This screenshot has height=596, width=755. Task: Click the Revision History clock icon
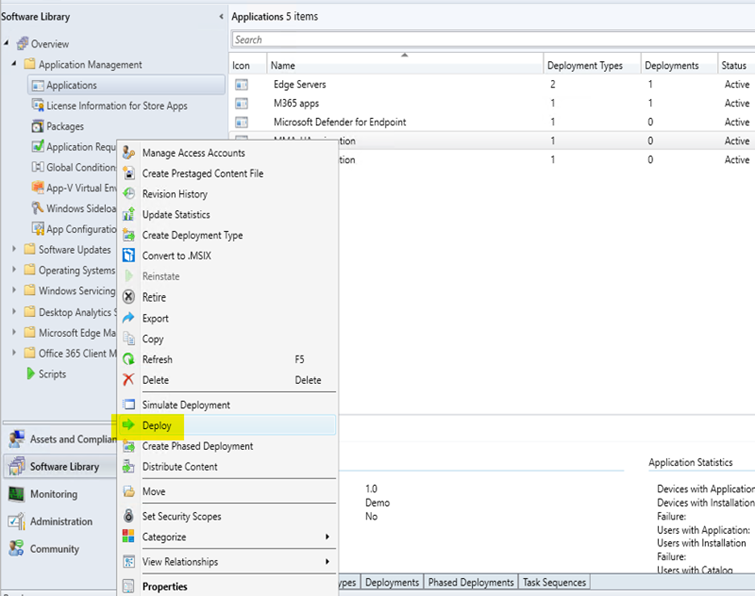click(x=128, y=194)
